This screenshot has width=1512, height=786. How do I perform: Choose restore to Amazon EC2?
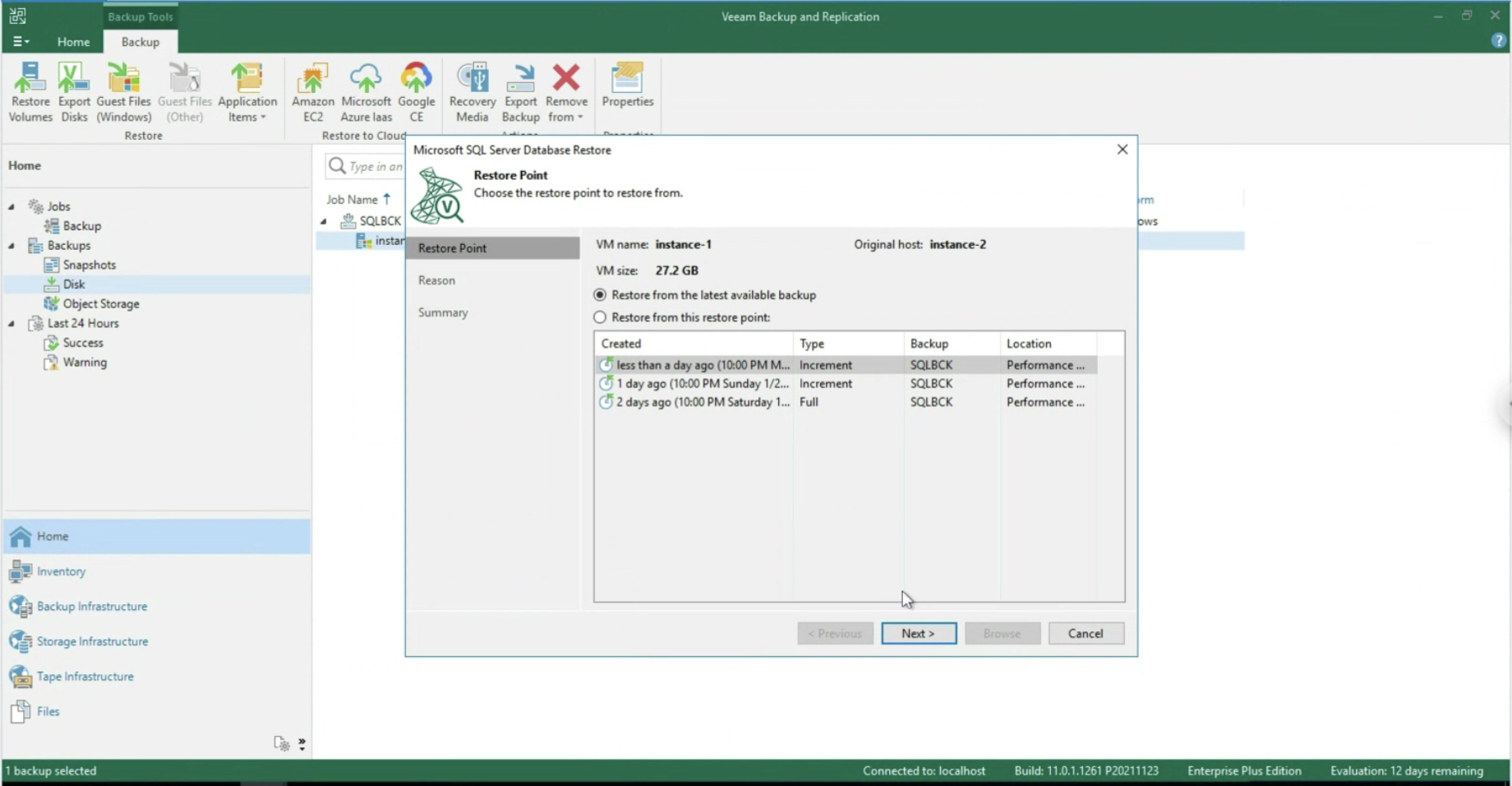pos(313,92)
